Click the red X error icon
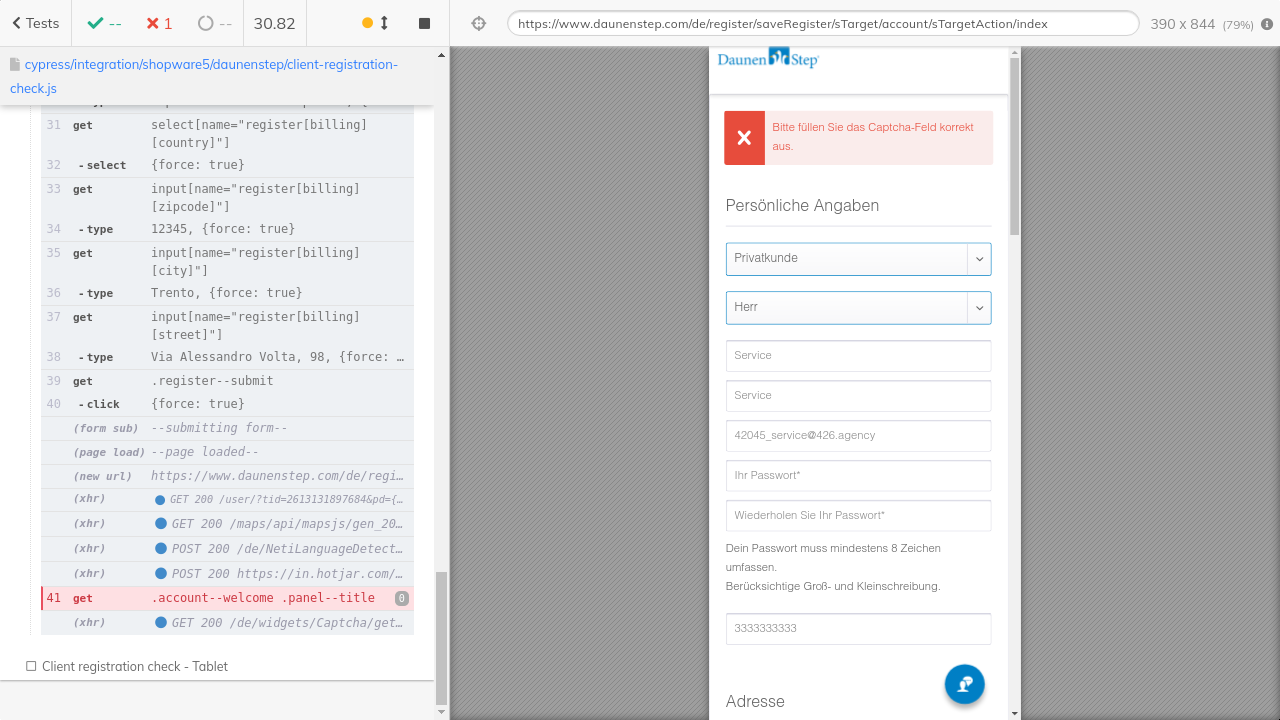The image size is (1280, 720). (x=744, y=138)
